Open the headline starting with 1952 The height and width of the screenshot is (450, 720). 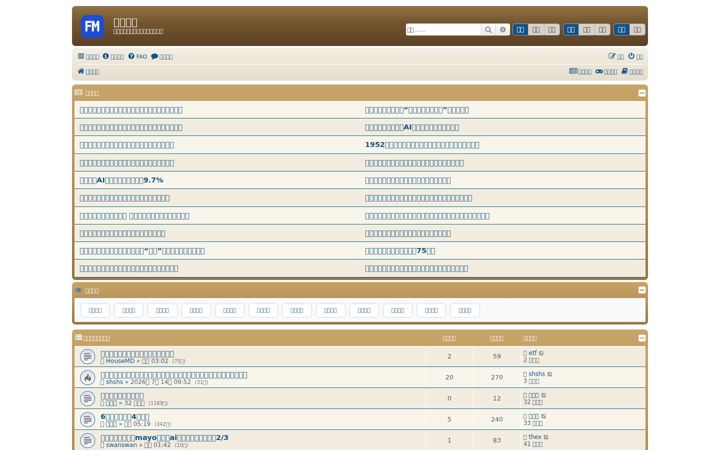click(422, 145)
